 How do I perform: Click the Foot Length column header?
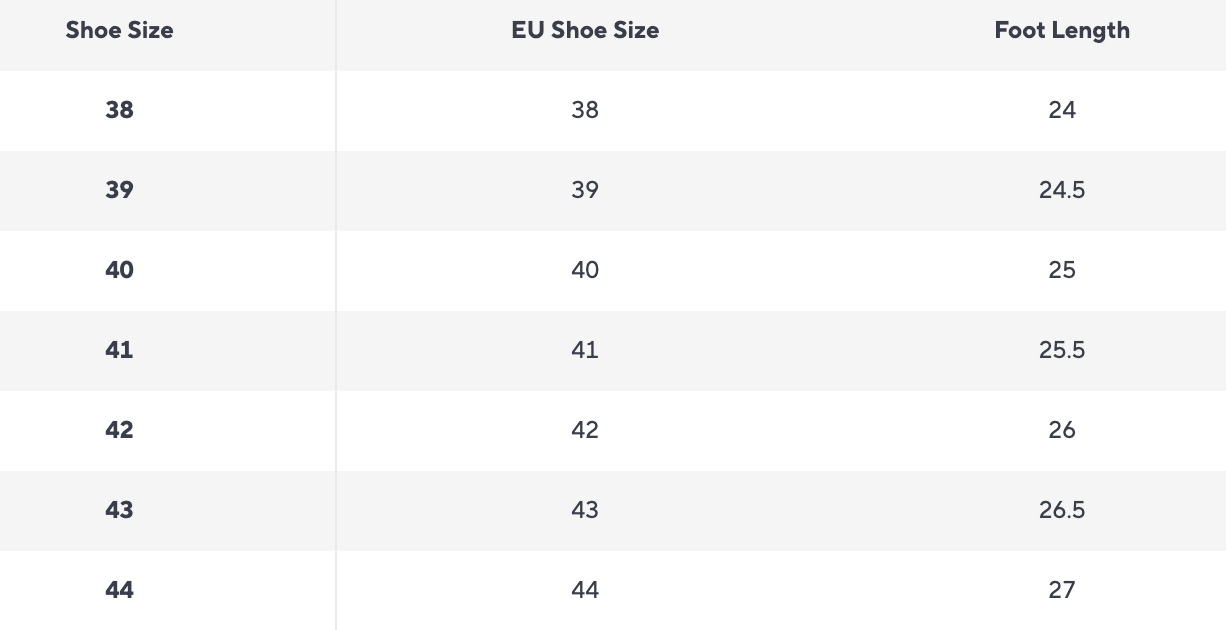point(1062,31)
